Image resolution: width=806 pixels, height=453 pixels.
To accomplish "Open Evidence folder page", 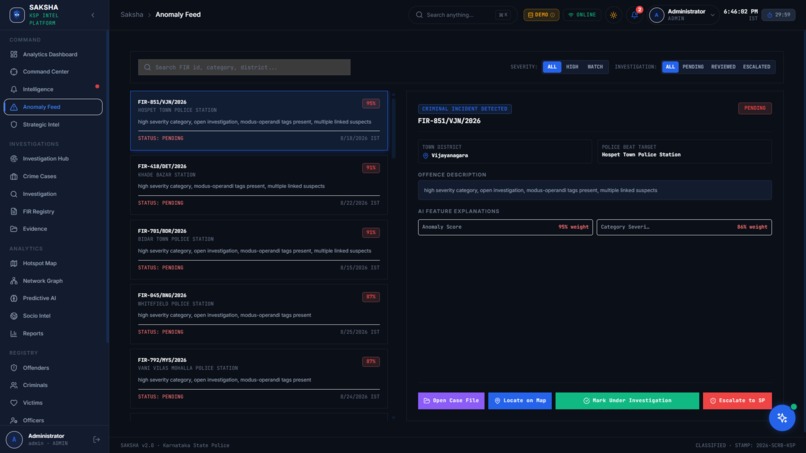I will (x=34, y=229).
